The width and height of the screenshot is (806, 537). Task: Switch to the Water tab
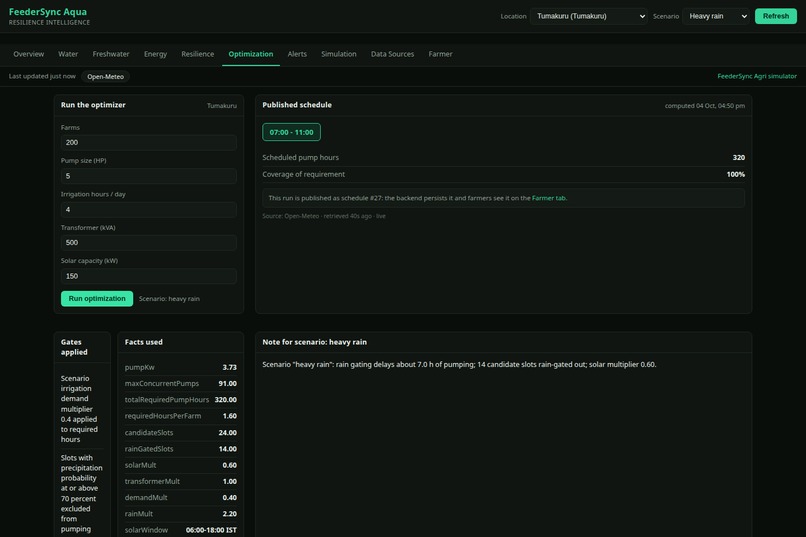(68, 54)
